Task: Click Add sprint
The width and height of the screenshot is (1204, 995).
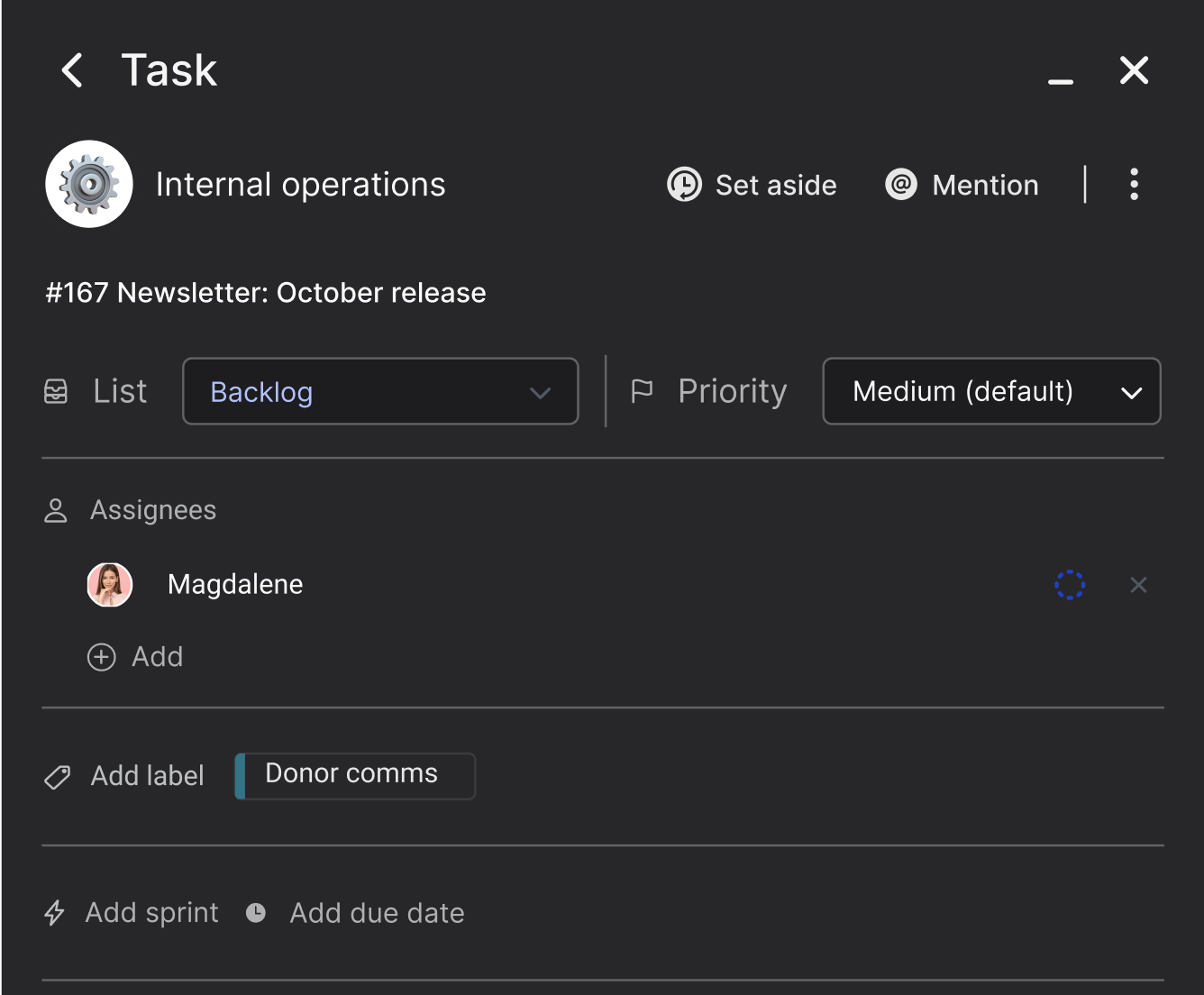Action: coord(151,913)
